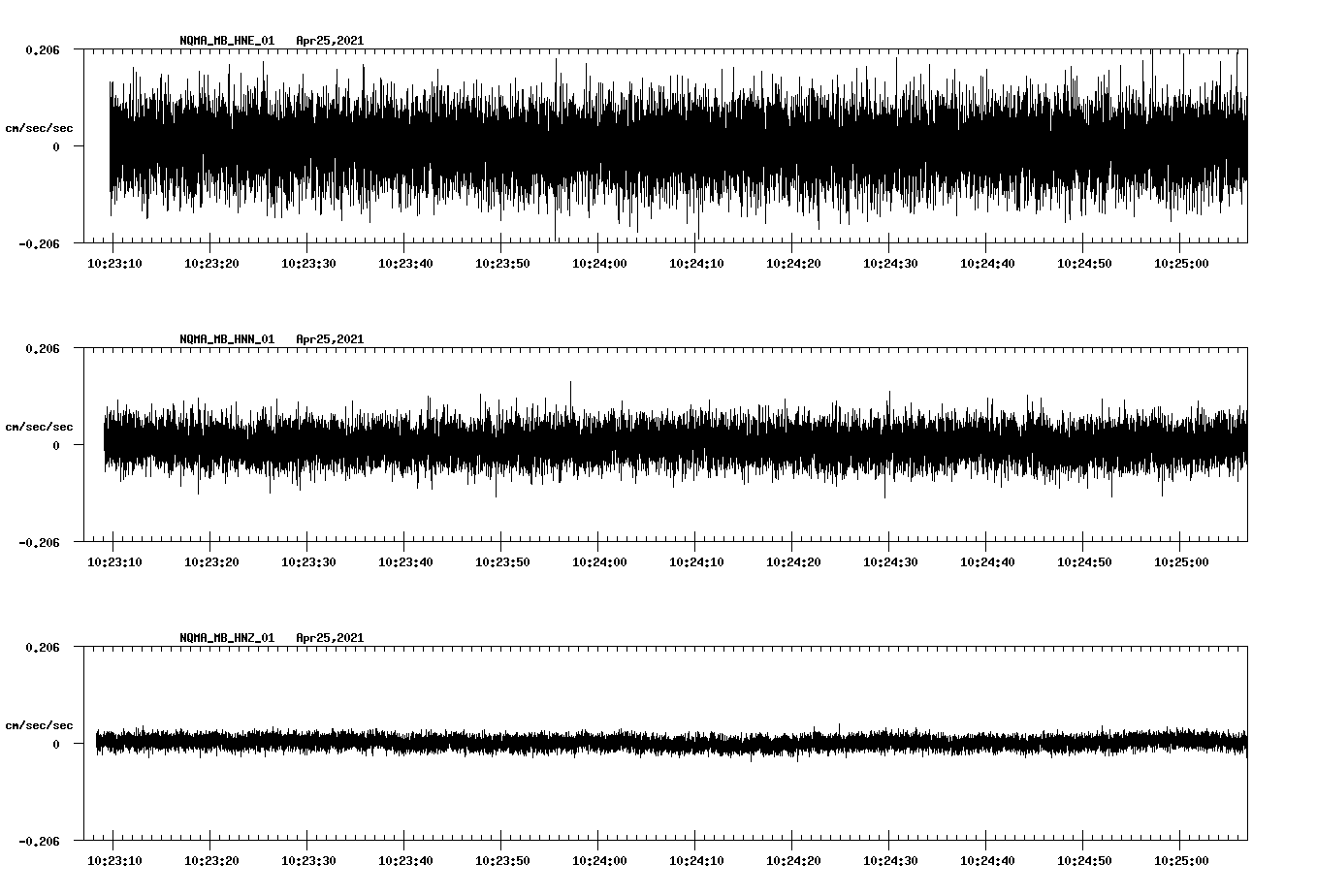Click the Apr25,2021 date on the middle trace

[331, 338]
